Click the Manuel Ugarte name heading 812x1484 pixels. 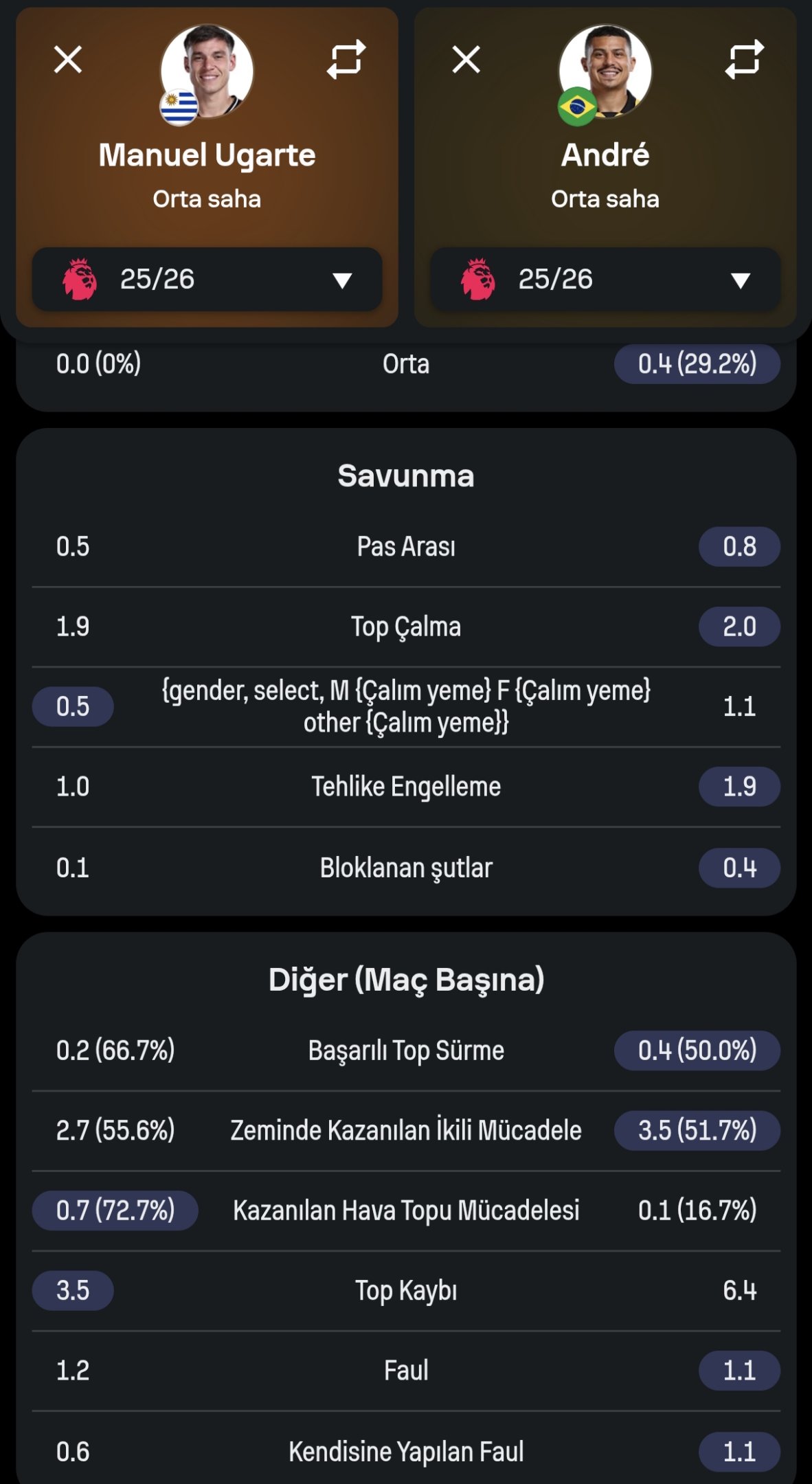point(207,155)
